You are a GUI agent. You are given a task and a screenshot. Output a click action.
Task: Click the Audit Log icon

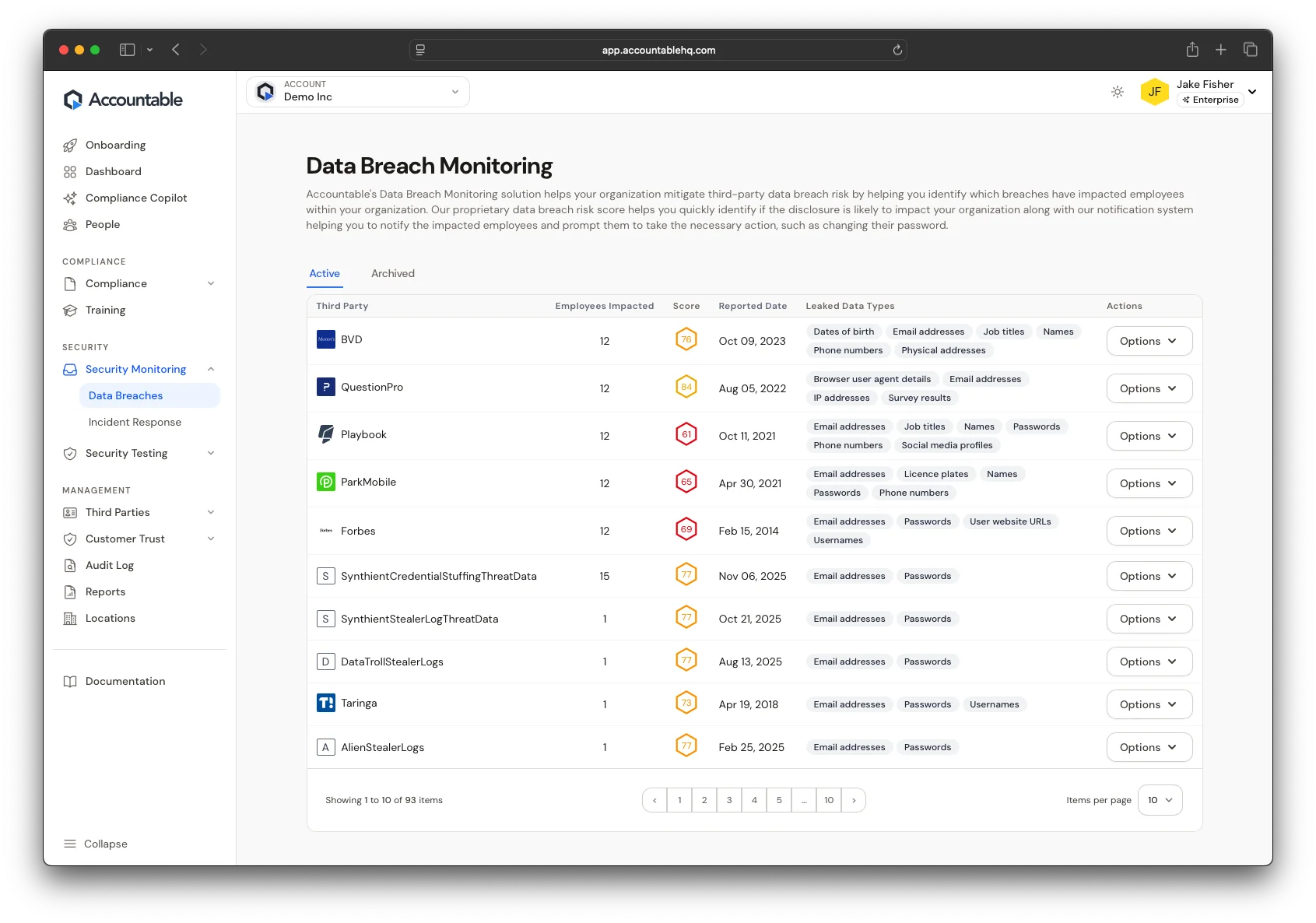click(70, 566)
